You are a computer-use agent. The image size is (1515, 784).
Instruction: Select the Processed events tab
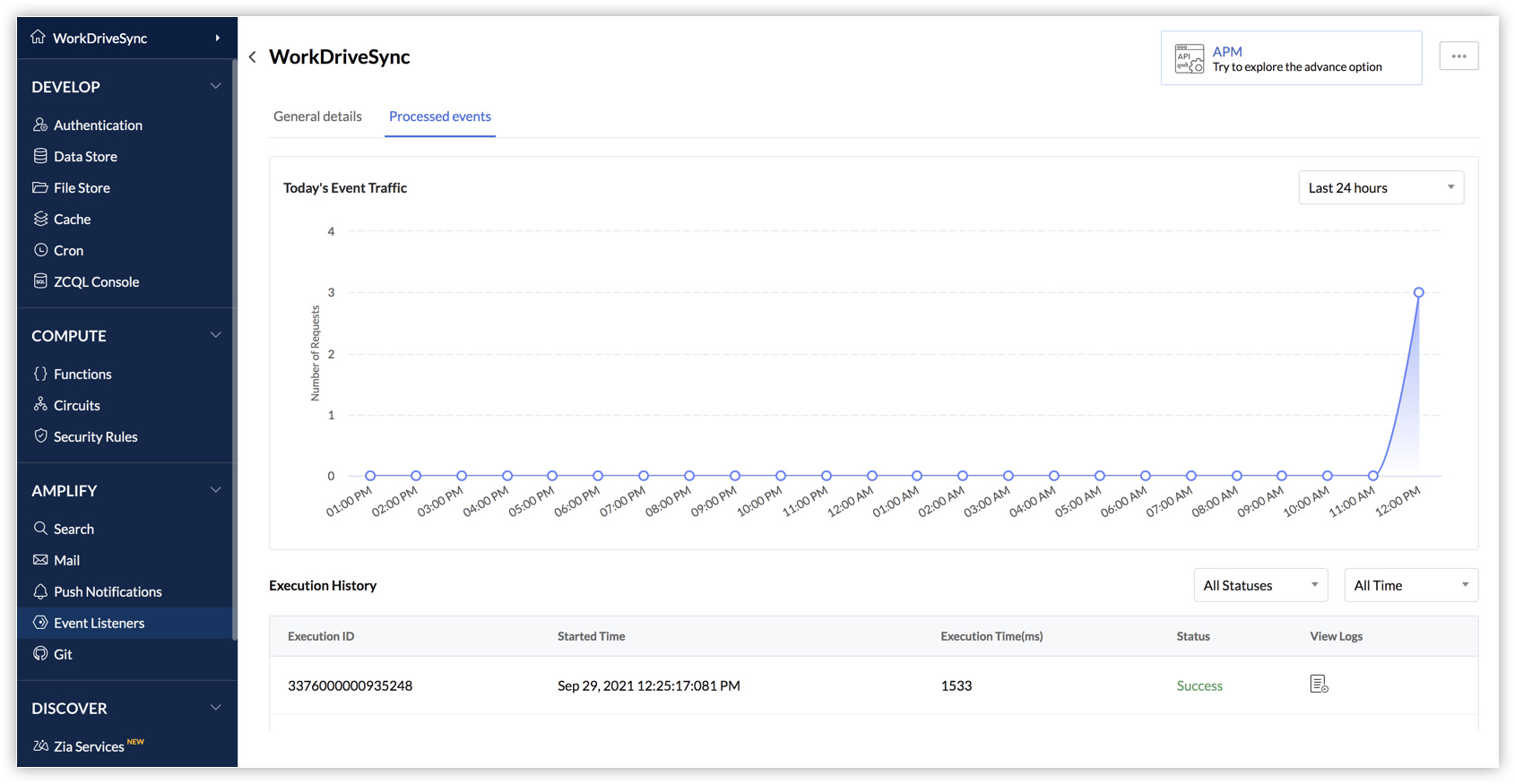click(439, 116)
